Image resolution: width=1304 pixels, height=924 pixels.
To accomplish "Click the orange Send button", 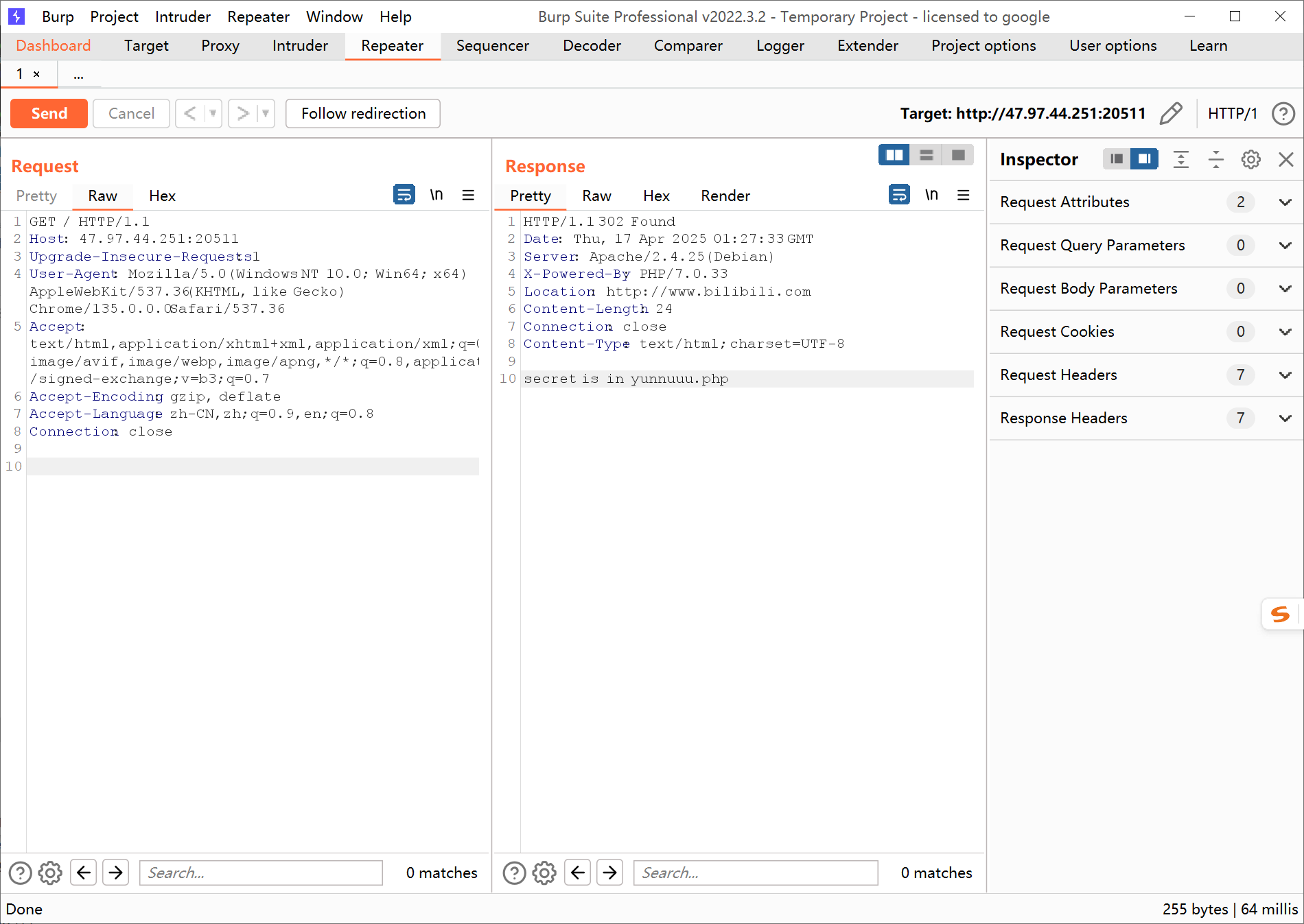I will pyautogui.click(x=49, y=113).
